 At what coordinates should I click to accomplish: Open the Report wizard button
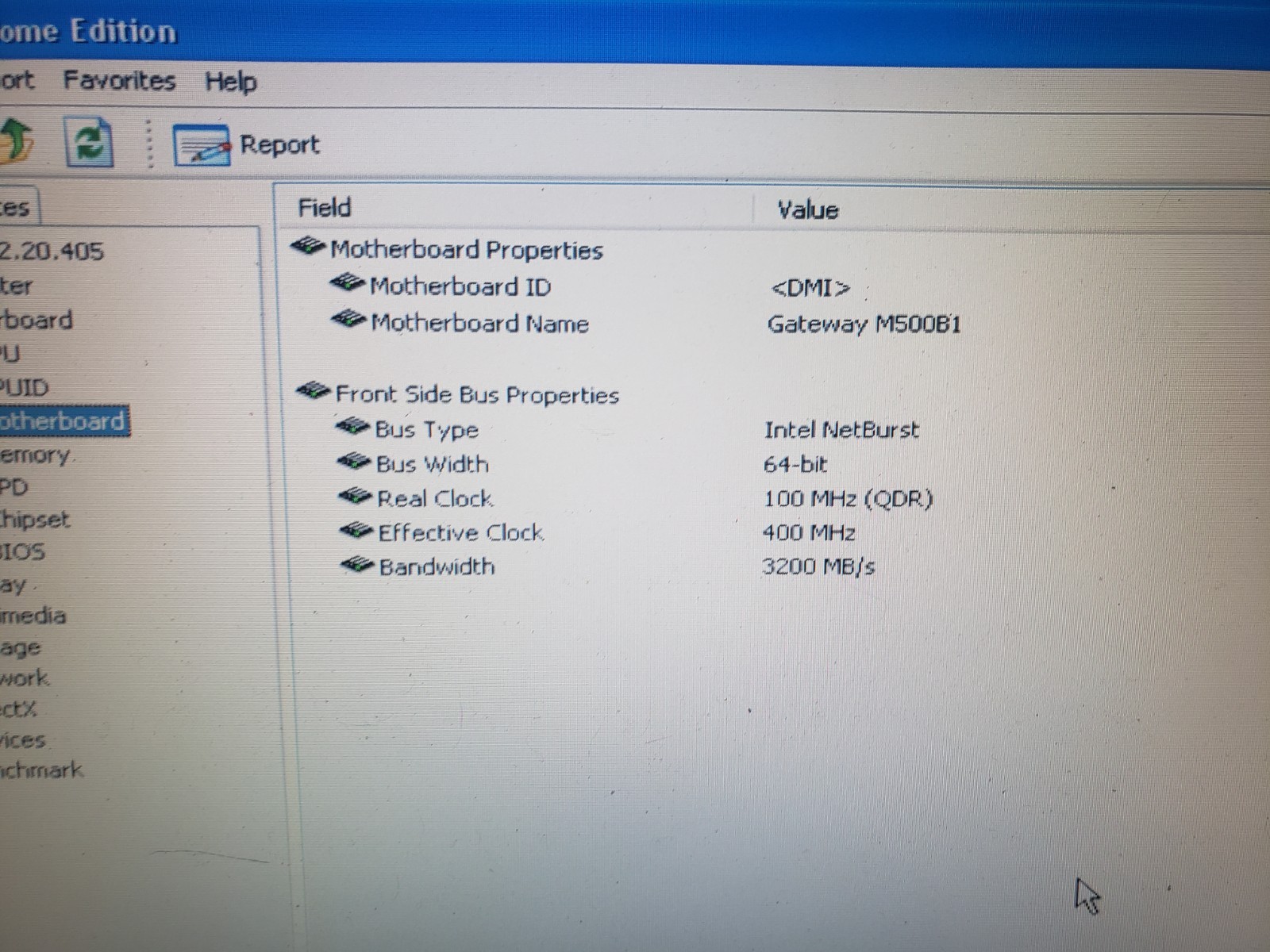coord(246,145)
